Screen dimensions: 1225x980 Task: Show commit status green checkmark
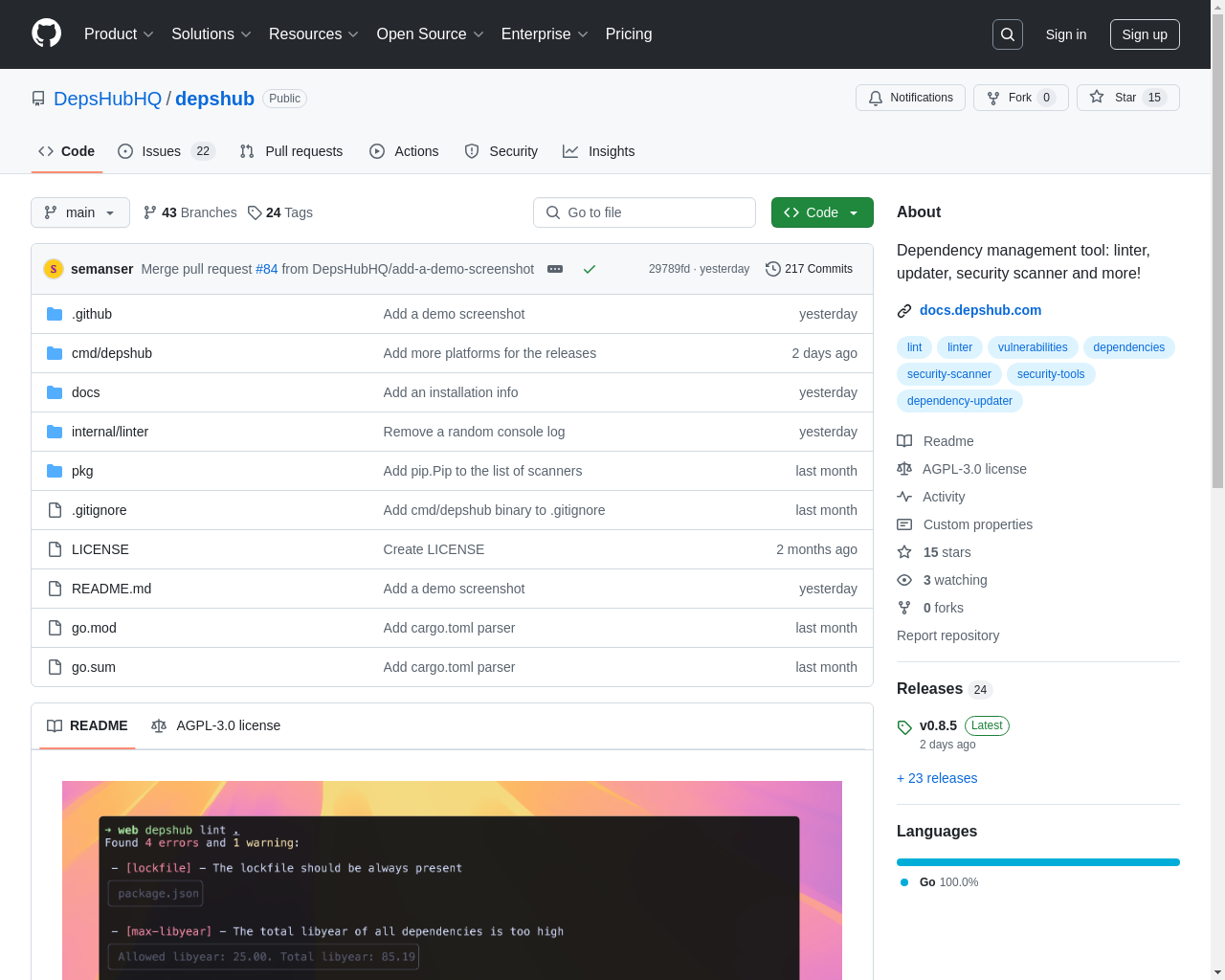590,269
